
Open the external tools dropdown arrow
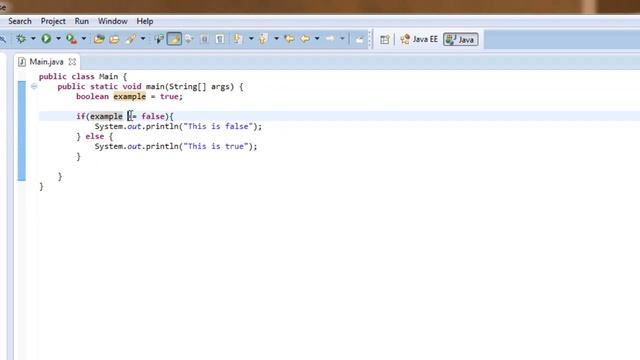click(84, 39)
